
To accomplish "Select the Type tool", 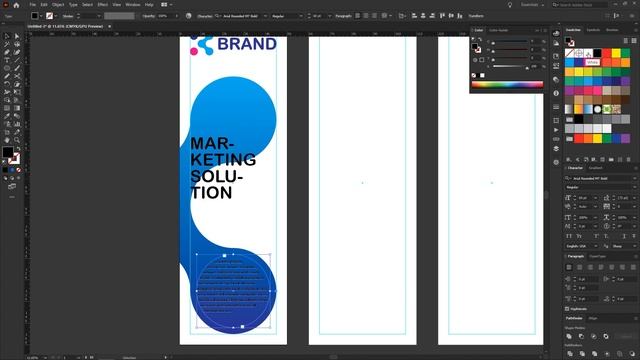I will pyautogui.click(x=7, y=60).
